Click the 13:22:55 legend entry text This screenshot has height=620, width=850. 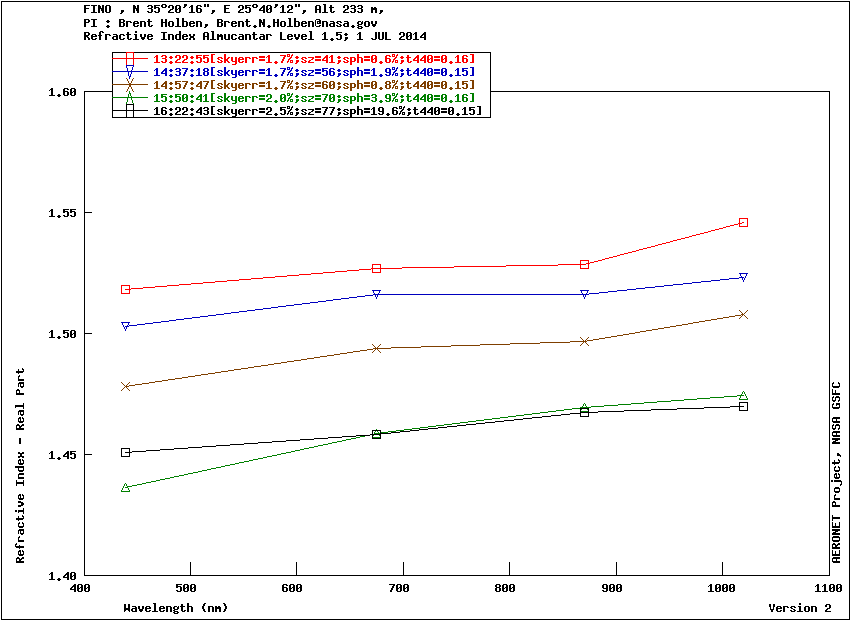313,60
